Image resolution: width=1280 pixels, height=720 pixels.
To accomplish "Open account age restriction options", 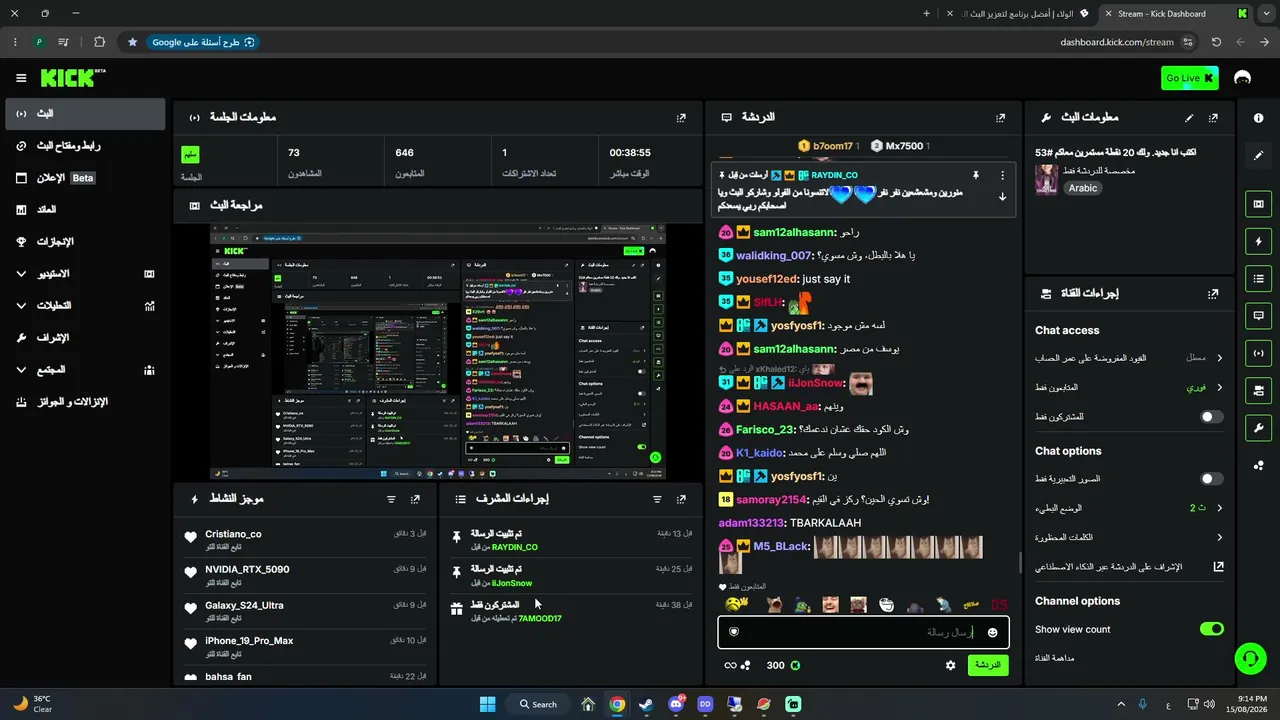I will [x=1129, y=358].
